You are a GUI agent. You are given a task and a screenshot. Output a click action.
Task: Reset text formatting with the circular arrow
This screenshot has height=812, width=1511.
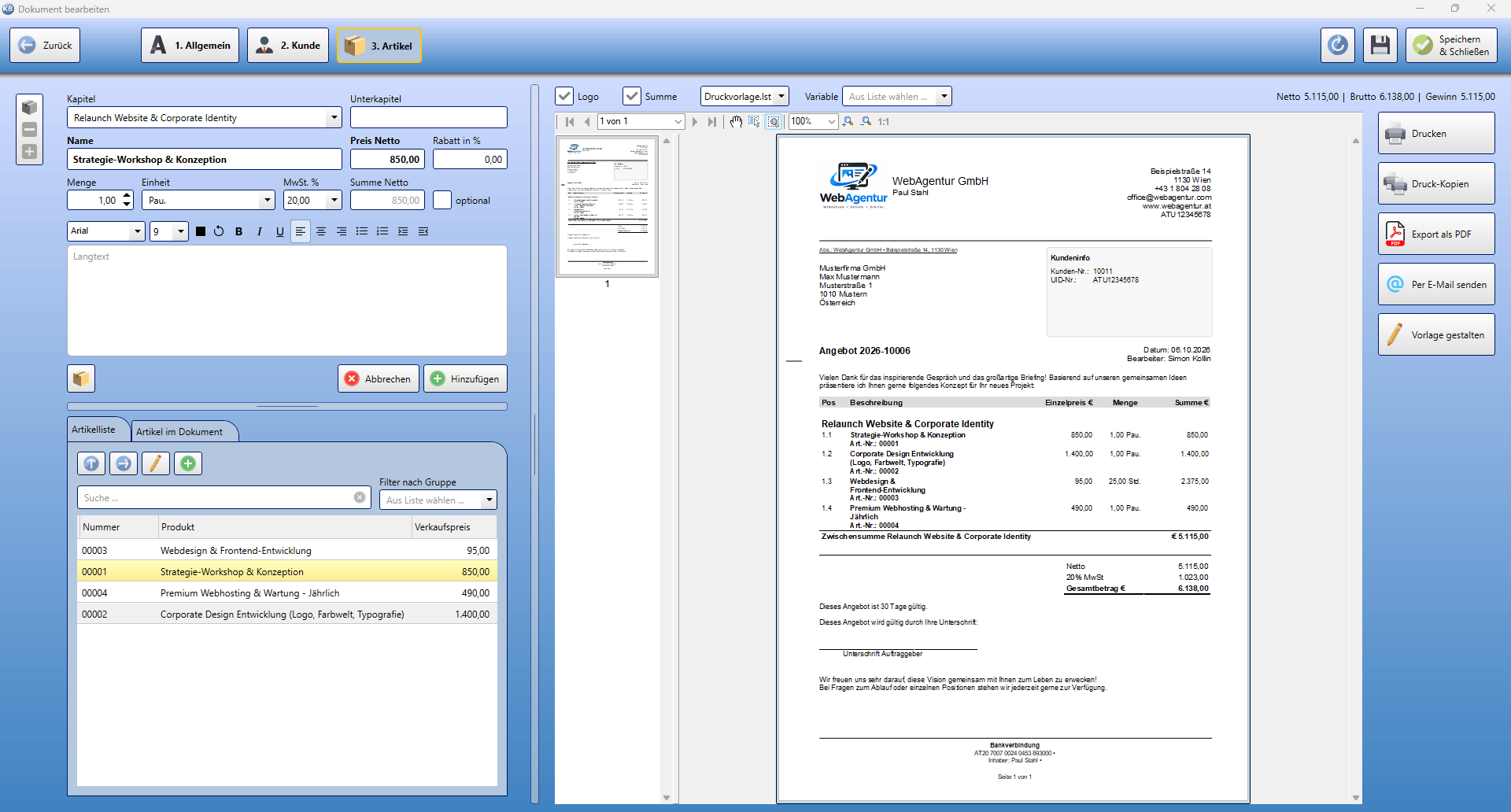[219, 231]
